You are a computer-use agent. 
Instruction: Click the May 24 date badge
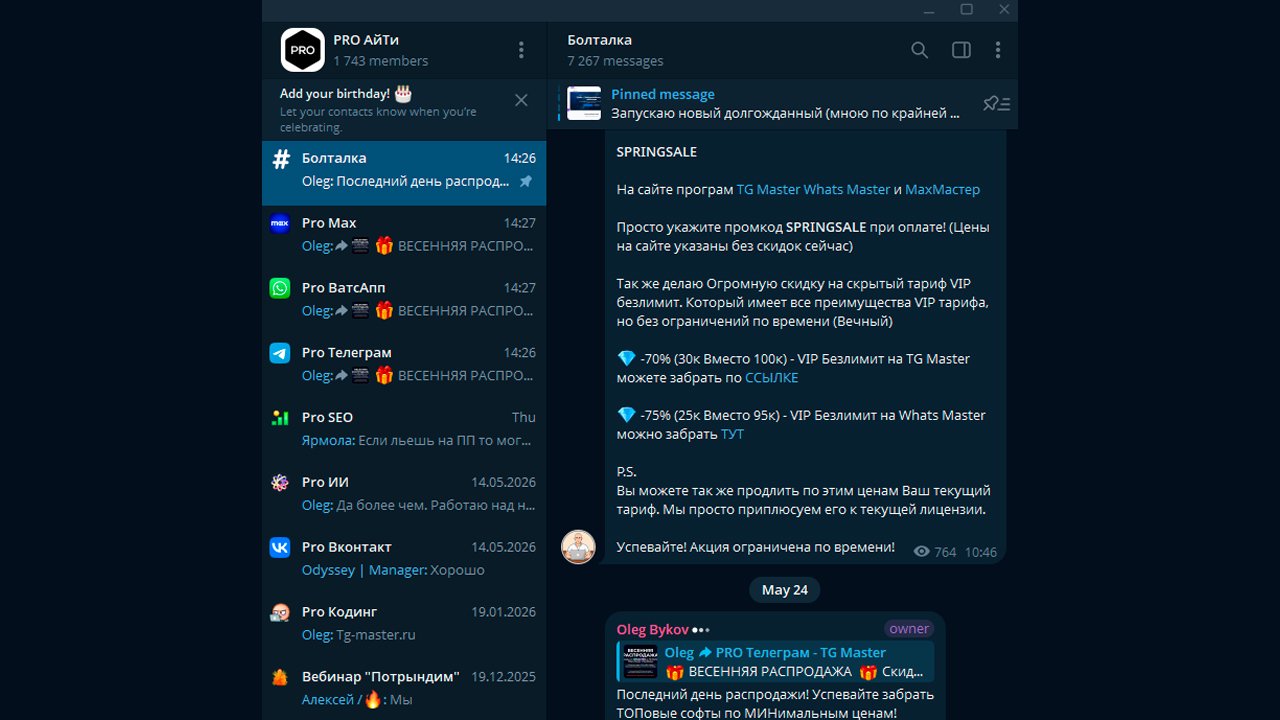click(785, 590)
